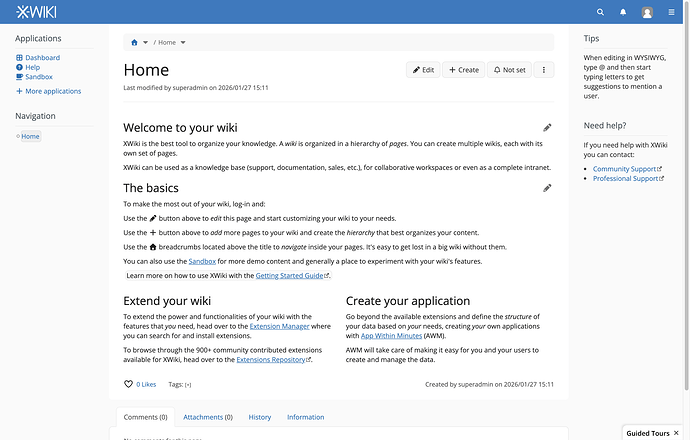Switch to the Attachments tab

[208, 417]
